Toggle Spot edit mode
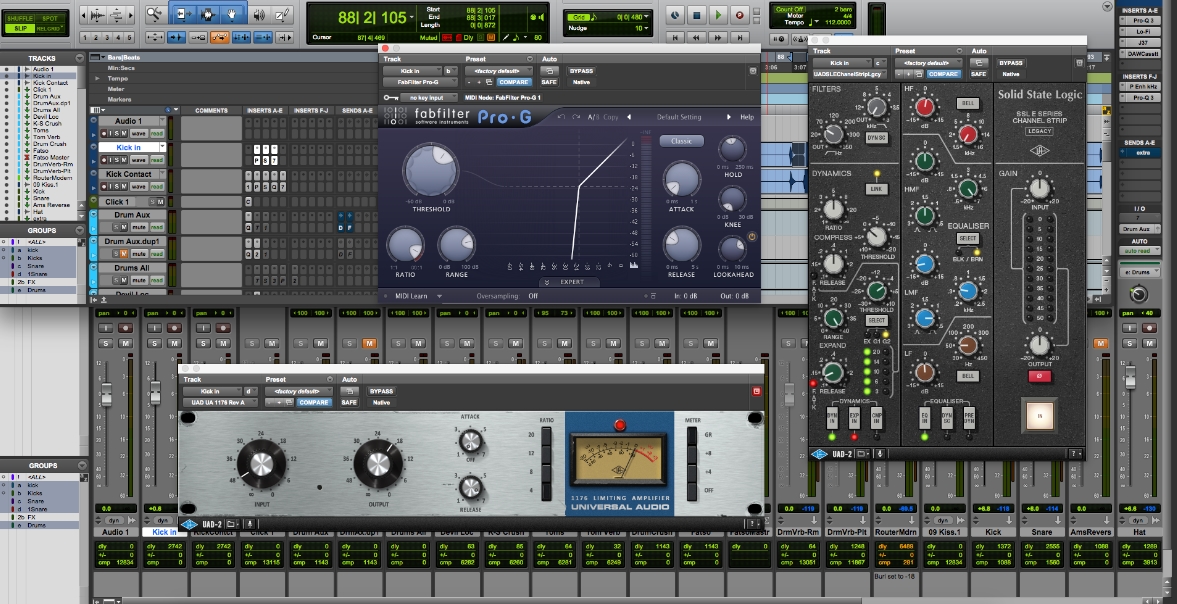This screenshot has width=1177, height=604. (x=50, y=17)
